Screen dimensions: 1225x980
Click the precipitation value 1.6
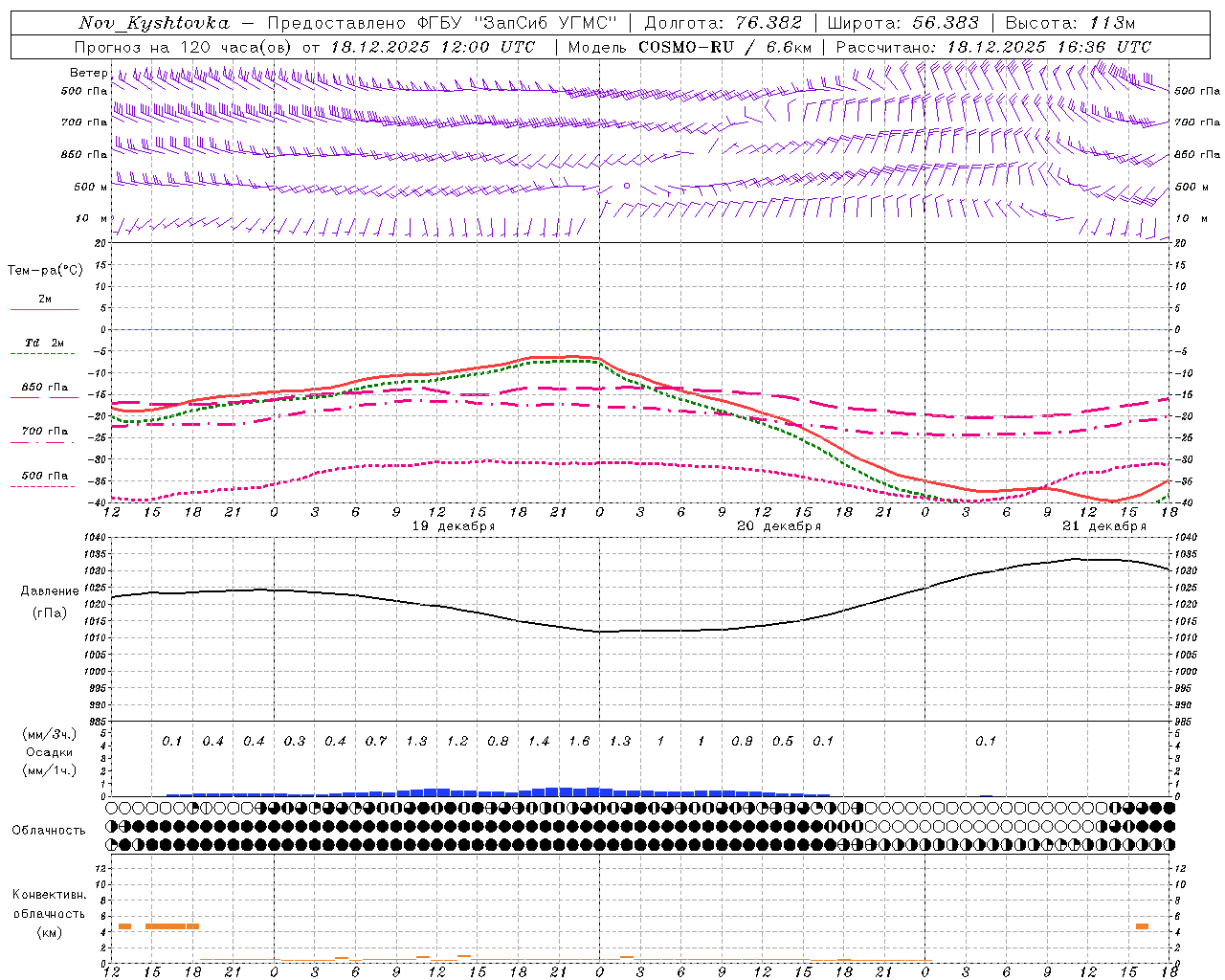point(579,742)
